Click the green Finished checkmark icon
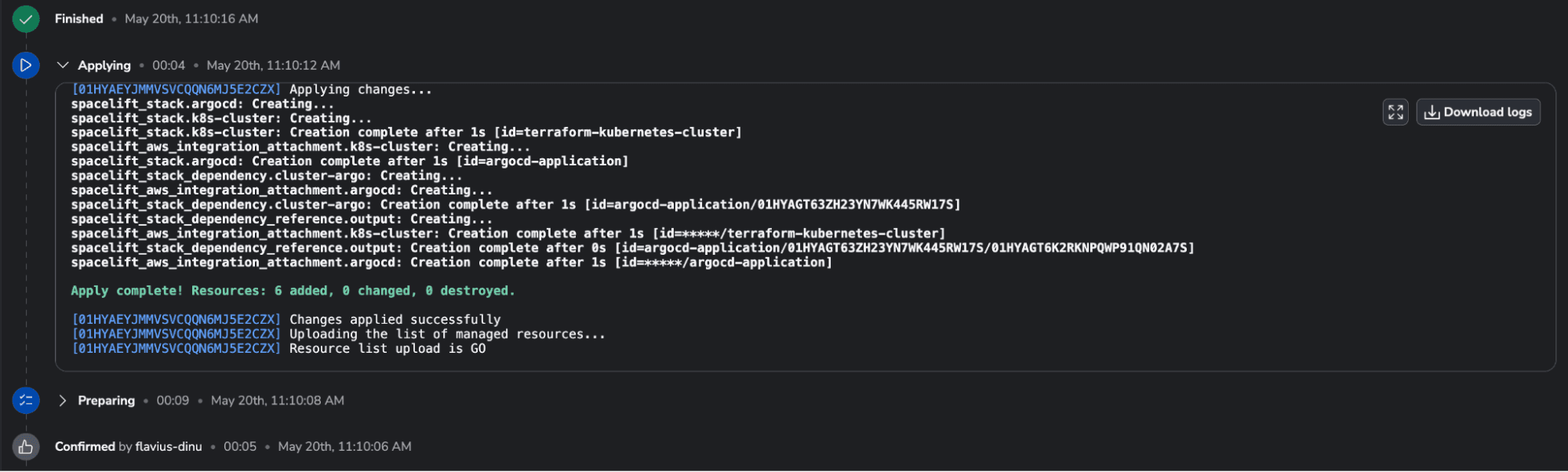Screen dimensions: 1568x472 [x=26, y=18]
